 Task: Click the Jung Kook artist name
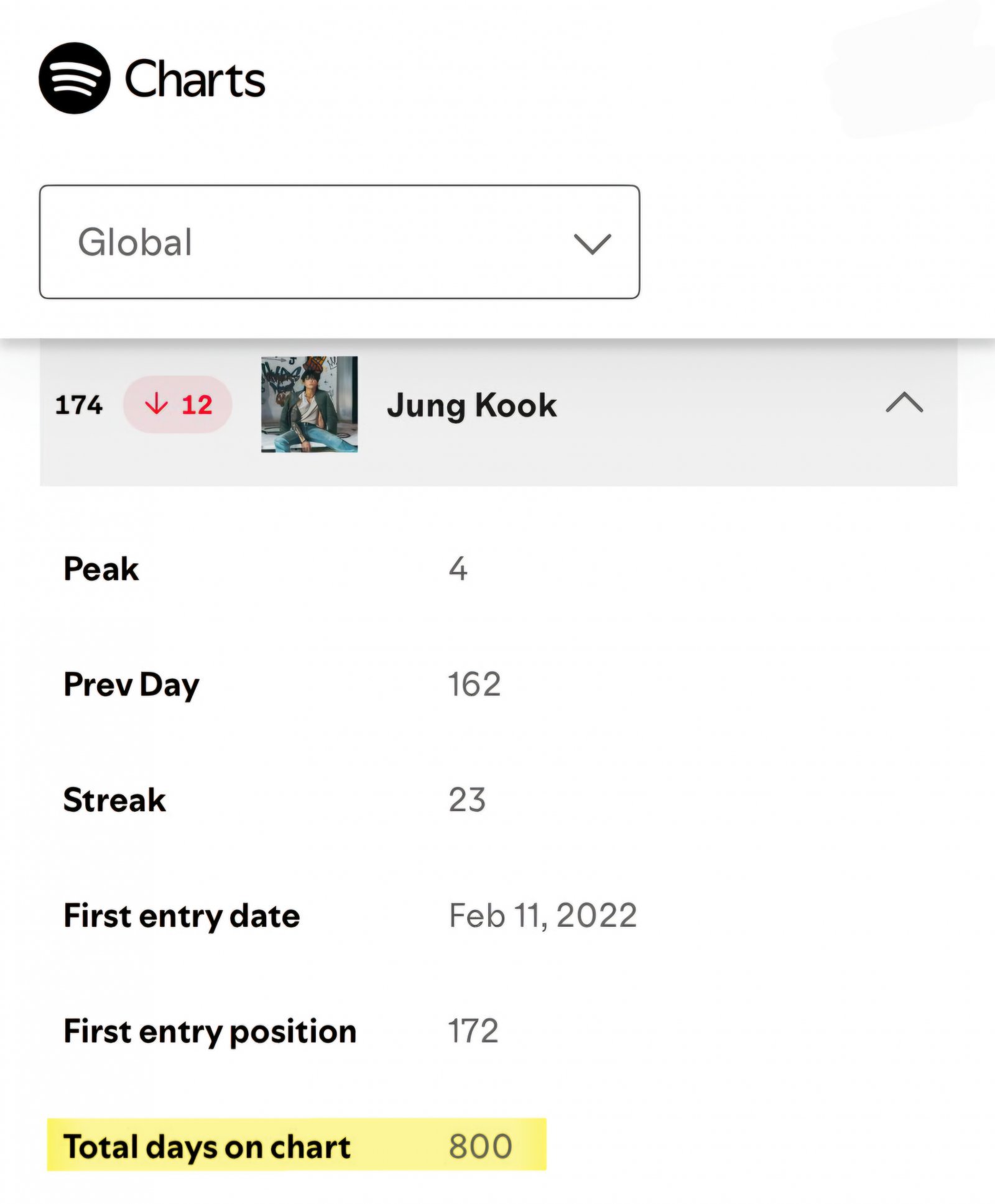tap(471, 405)
